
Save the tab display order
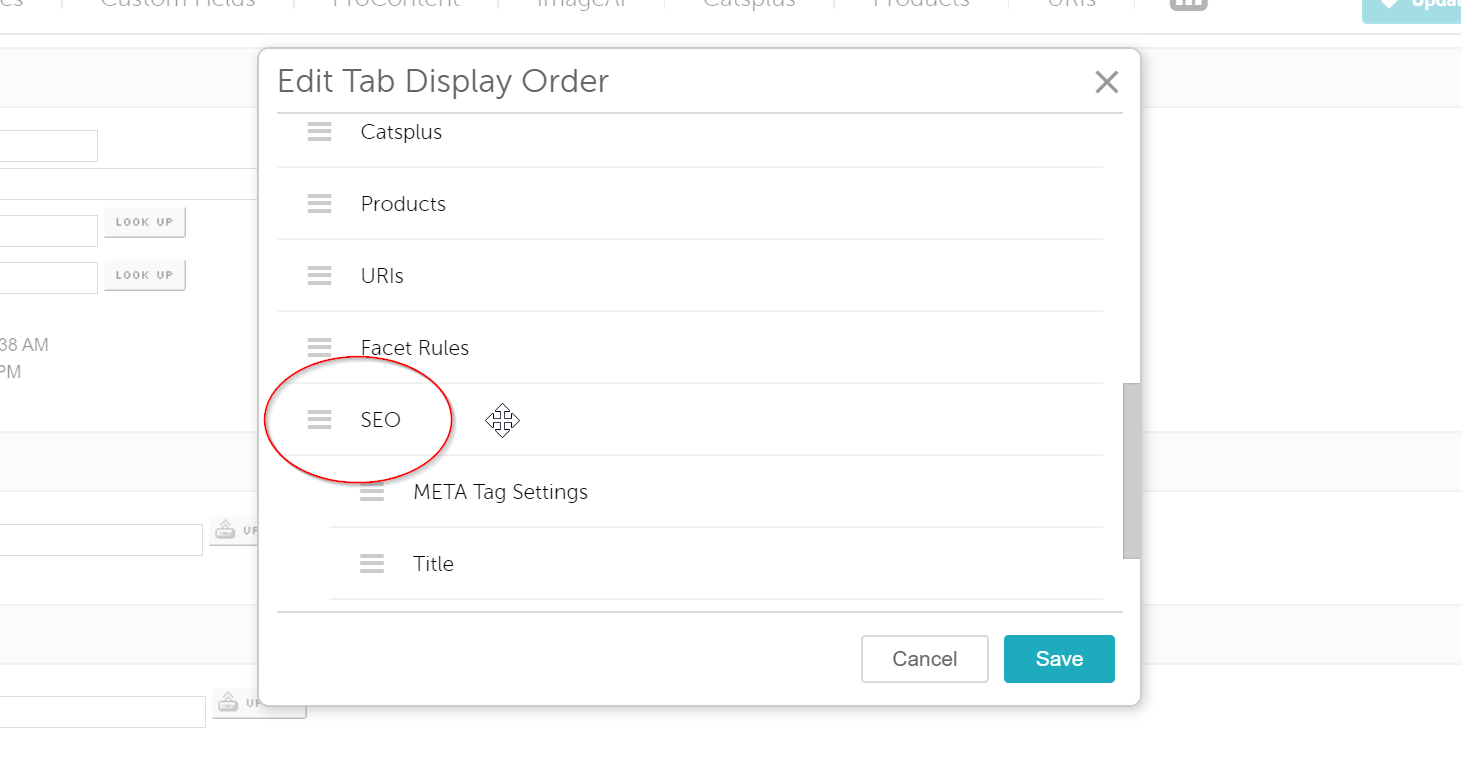(1059, 659)
